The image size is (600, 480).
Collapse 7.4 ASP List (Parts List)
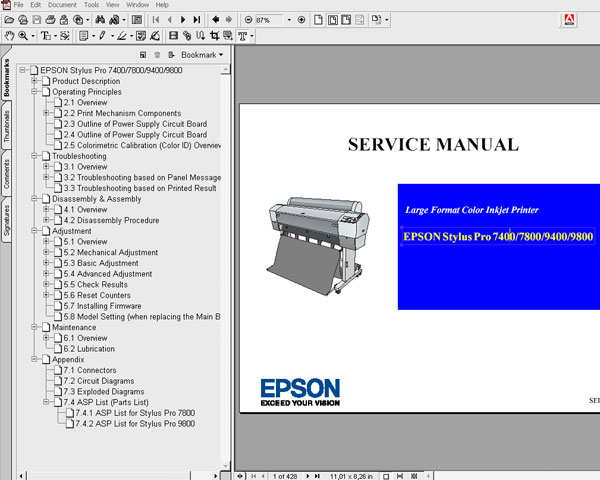46,402
